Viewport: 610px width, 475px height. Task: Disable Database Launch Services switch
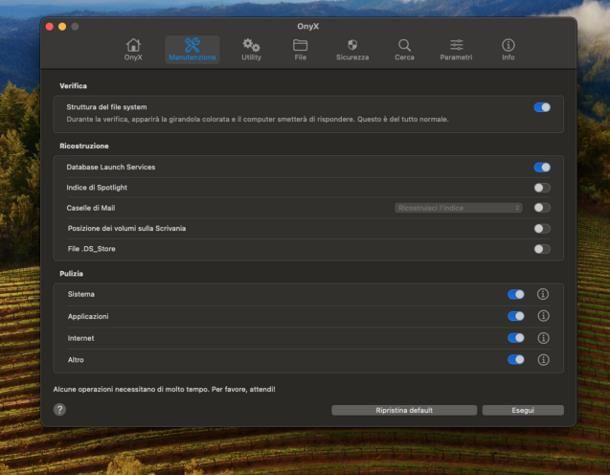[542, 167]
